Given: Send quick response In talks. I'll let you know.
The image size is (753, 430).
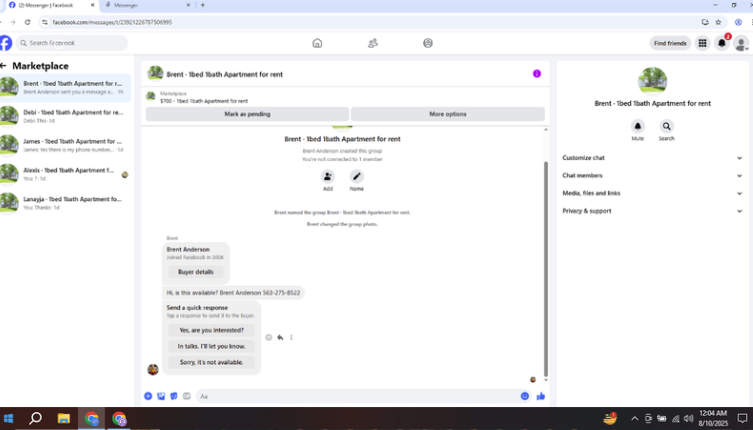Looking at the screenshot, I should (x=211, y=346).
